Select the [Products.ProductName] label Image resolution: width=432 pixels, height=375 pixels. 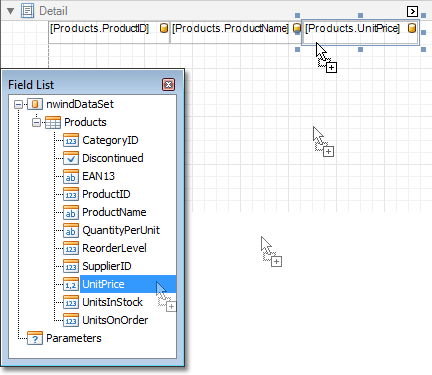pos(236,32)
